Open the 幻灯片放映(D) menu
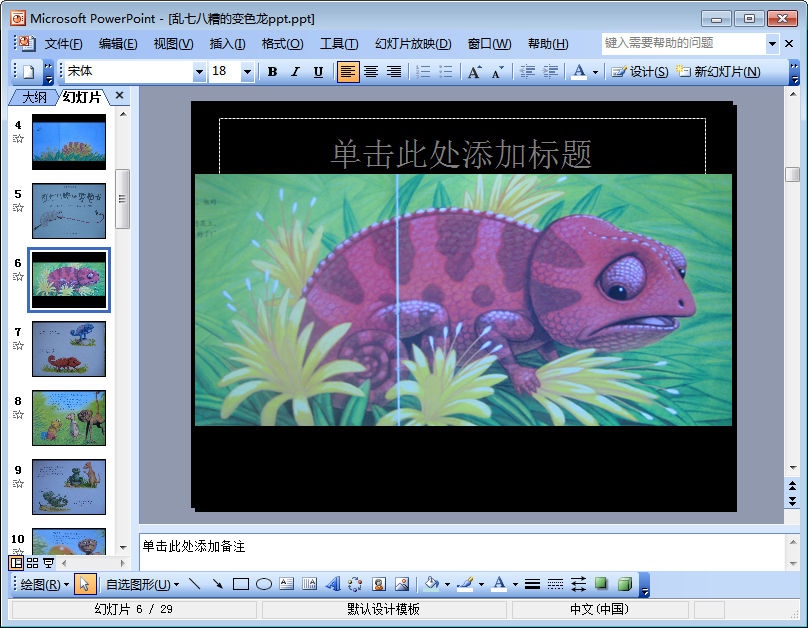The image size is (808, 628). click(413, 44)
